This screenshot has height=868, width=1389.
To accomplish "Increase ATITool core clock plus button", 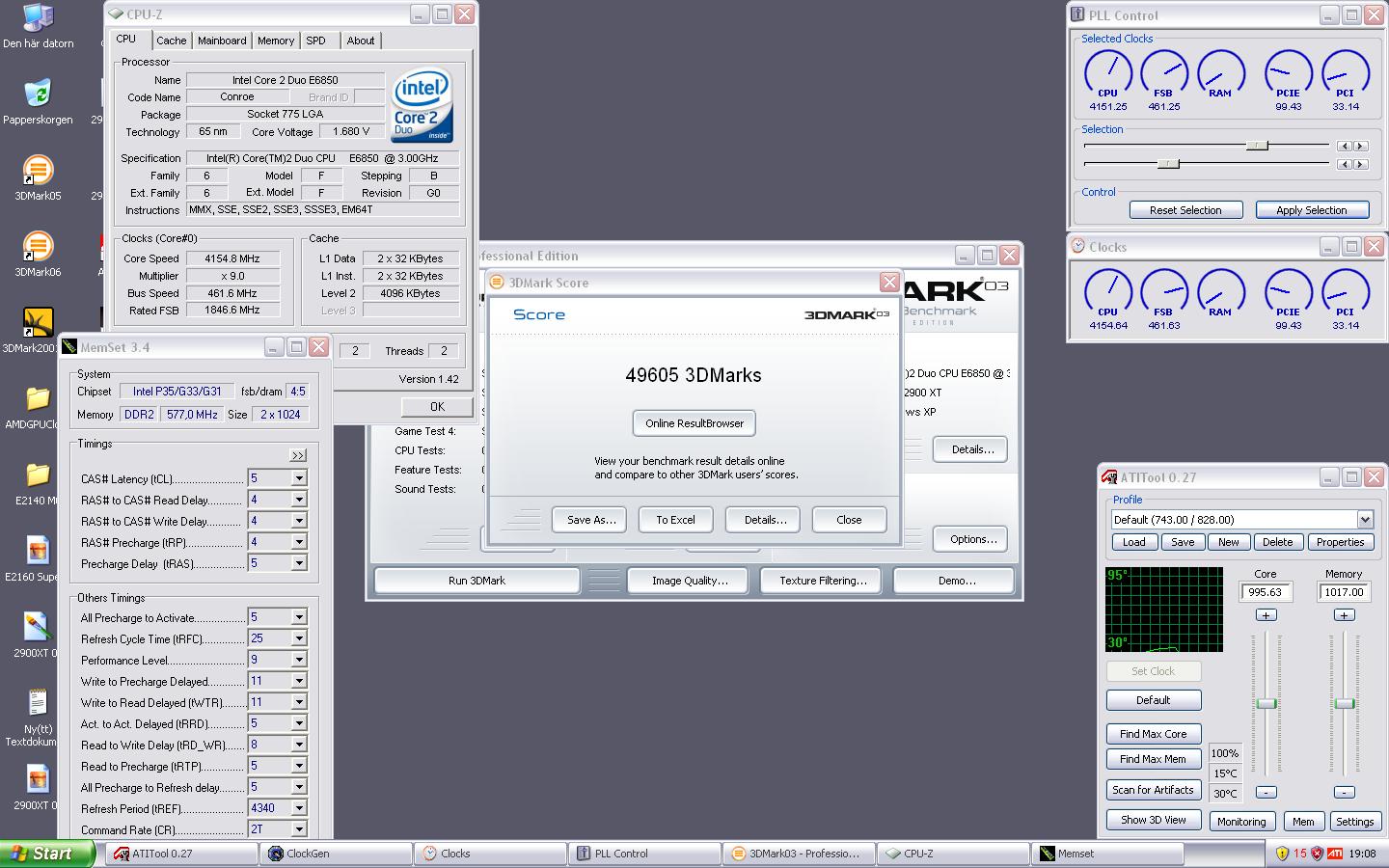I will [1266, 615].
